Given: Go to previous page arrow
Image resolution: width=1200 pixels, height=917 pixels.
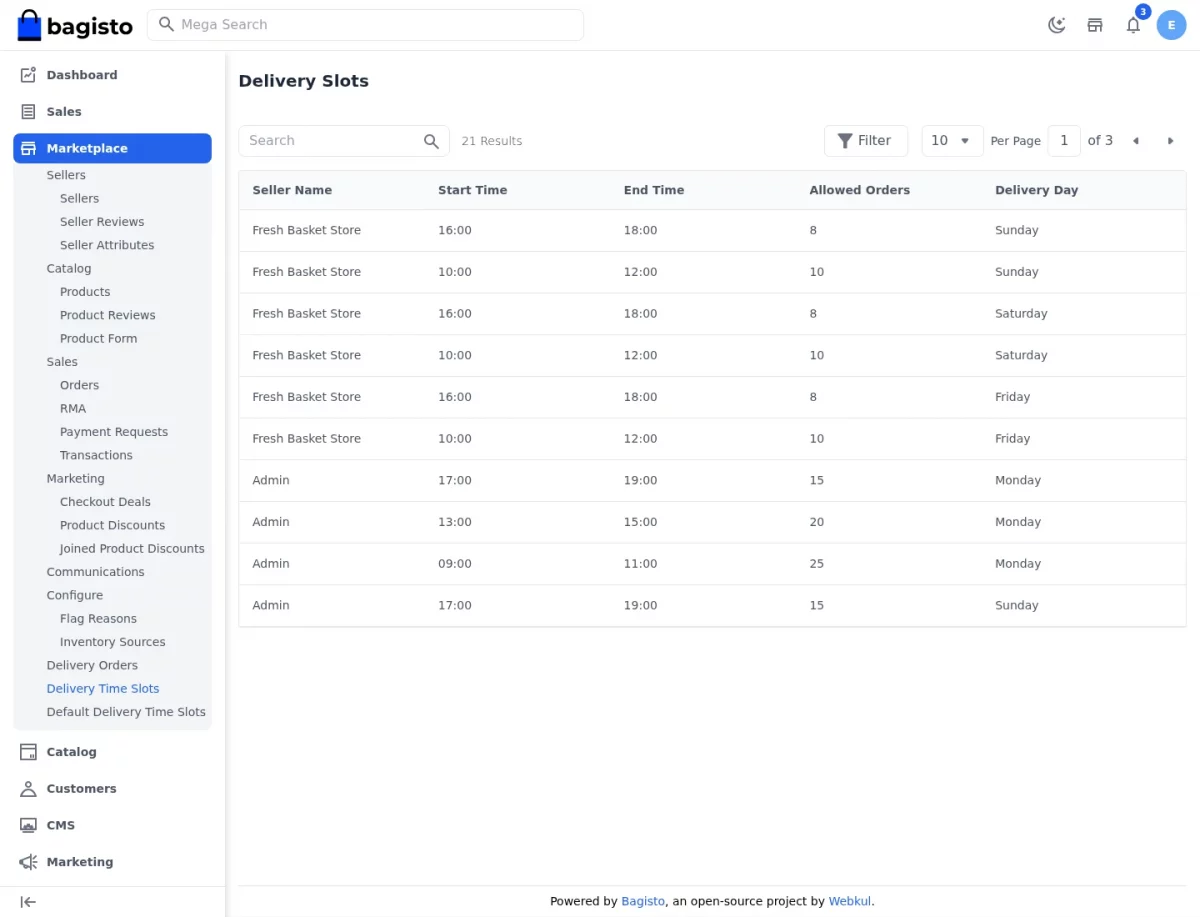Looking at the screenshot, I should click(1135, 141).
